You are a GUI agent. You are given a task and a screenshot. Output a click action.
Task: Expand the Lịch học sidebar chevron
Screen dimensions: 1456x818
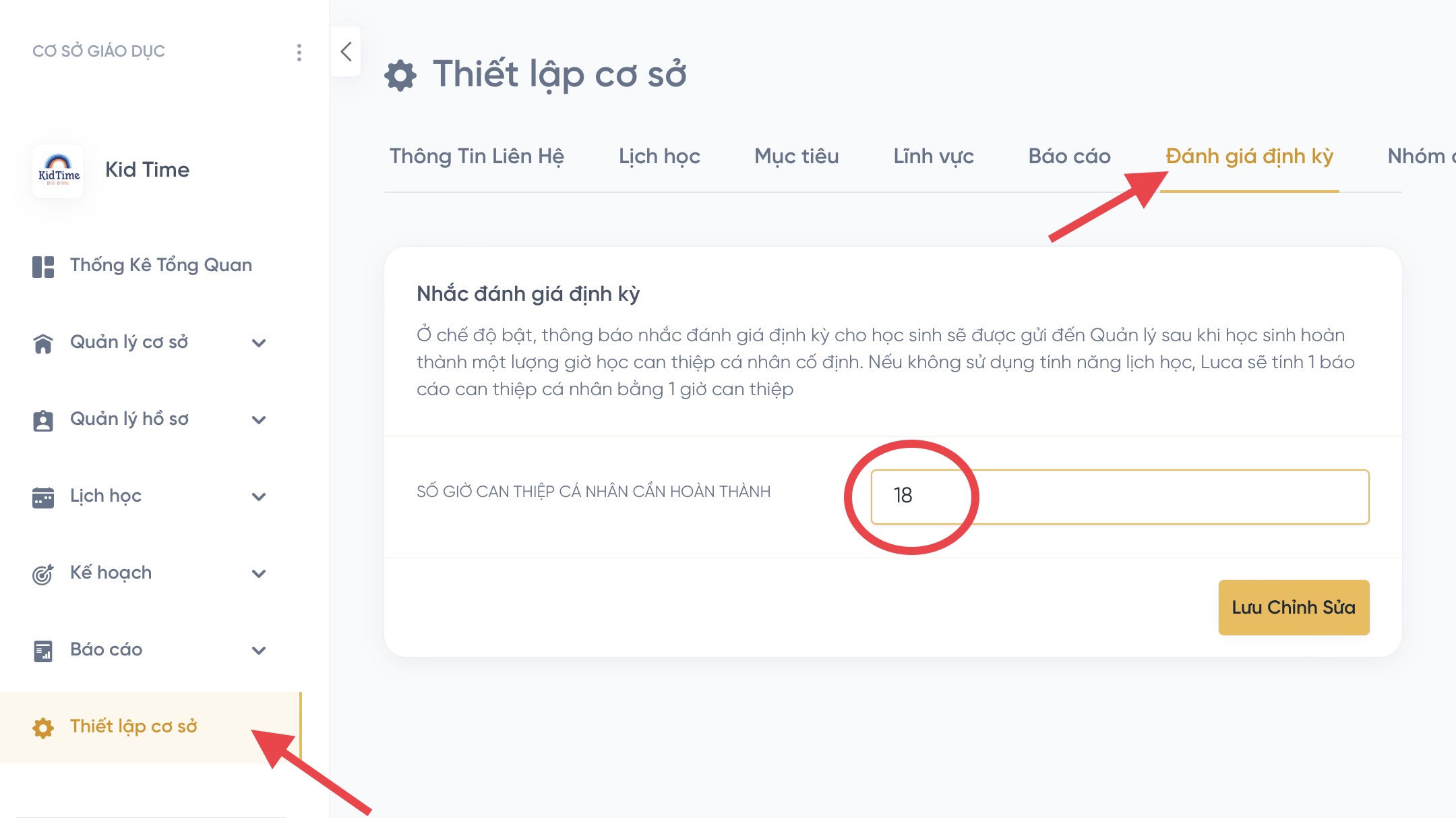point(259,497)
